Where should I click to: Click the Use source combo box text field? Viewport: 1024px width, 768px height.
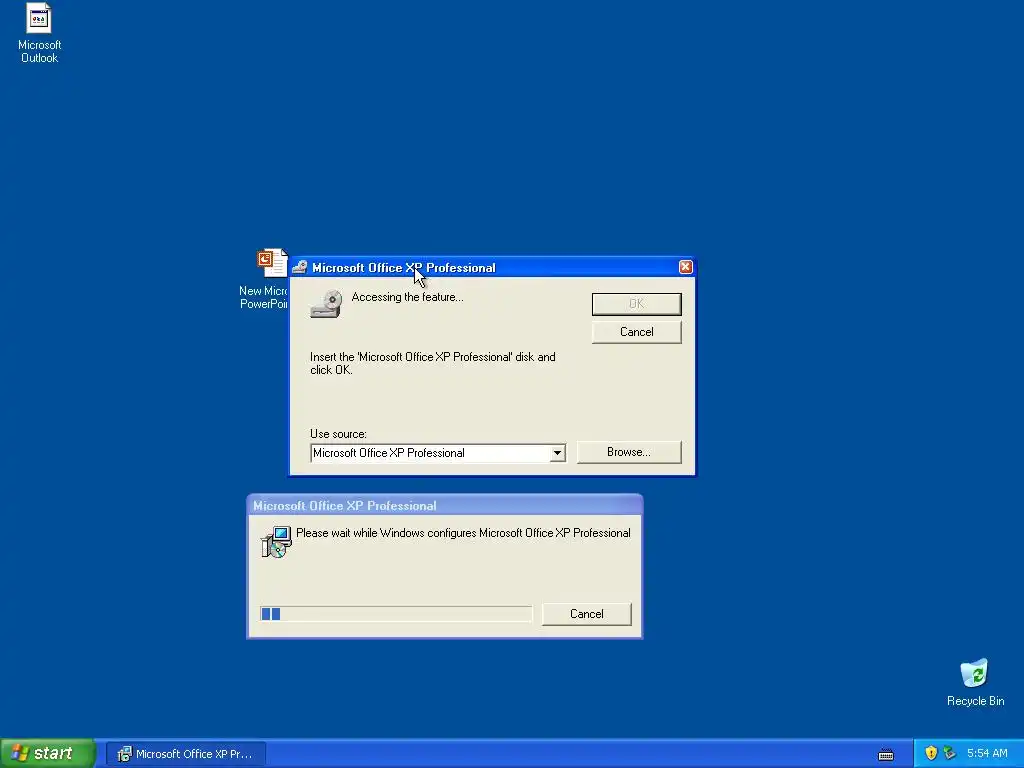(x=430, y=453)
